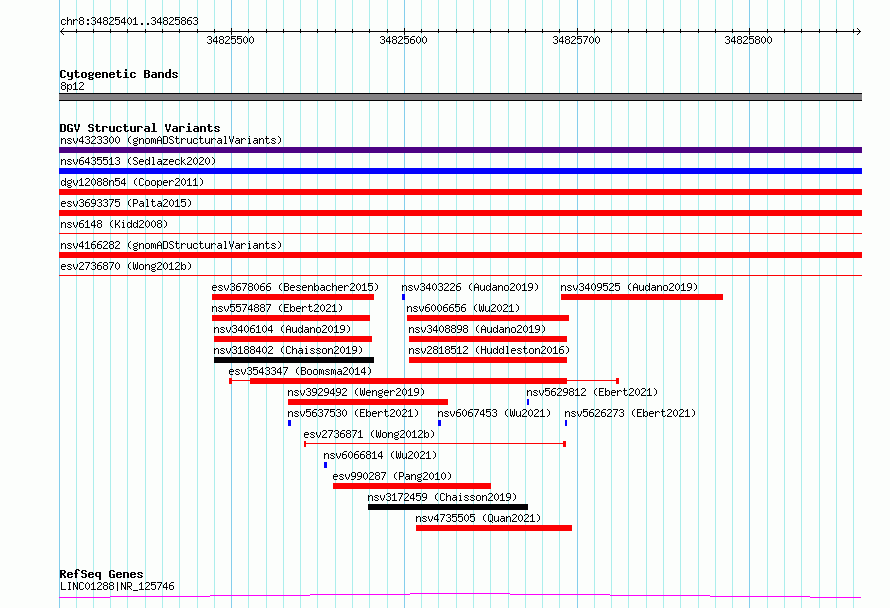Open the nsv6435513 Sedlazeck2020 label
890x608 pixels.
(x=138, y=161)
